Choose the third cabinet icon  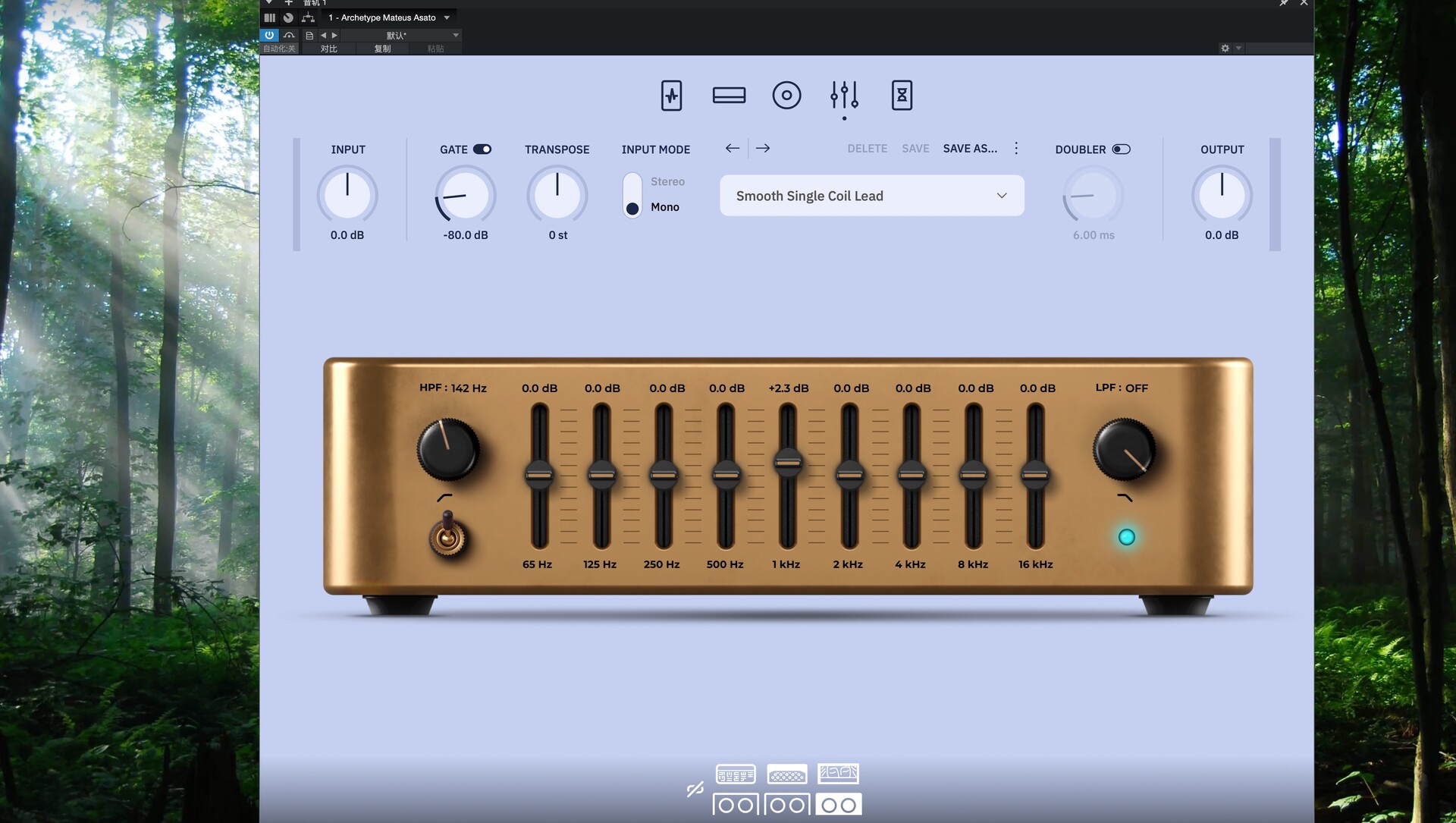839,805
